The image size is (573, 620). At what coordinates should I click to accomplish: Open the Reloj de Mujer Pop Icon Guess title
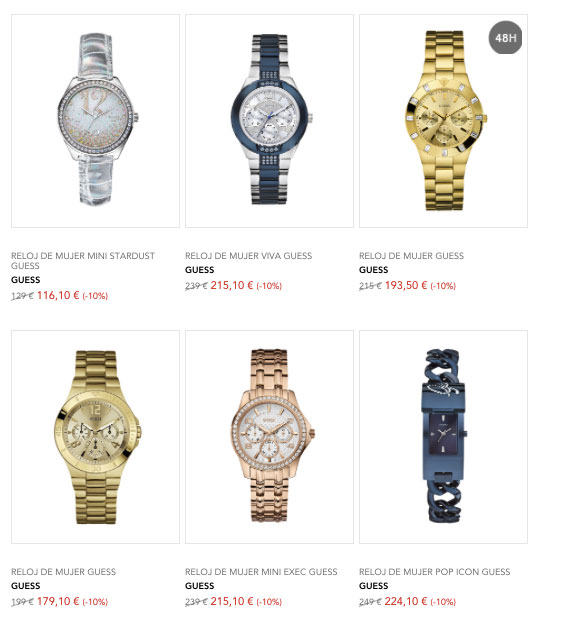pos(435,572)
